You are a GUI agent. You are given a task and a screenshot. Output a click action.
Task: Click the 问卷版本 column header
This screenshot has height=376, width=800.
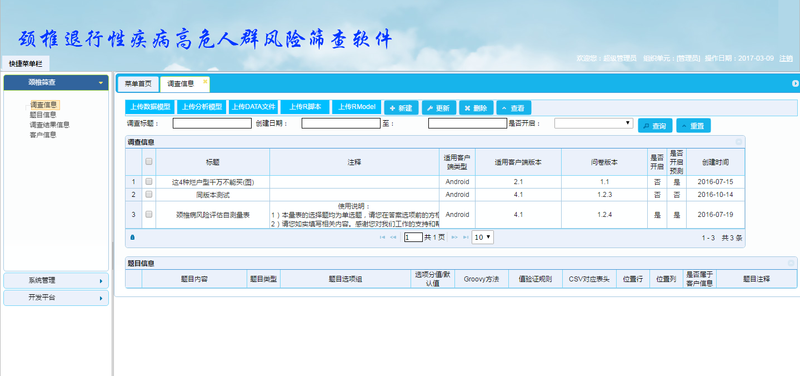click(604, 162)
